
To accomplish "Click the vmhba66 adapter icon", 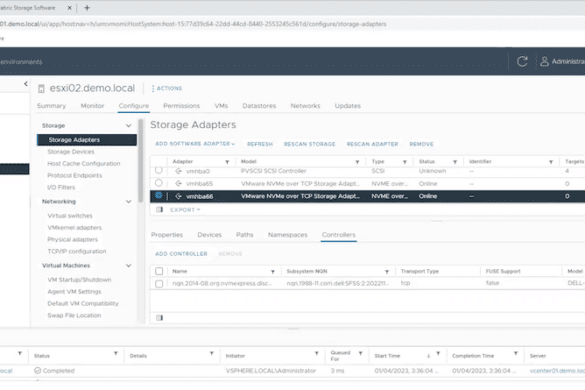I will (178, 196).
